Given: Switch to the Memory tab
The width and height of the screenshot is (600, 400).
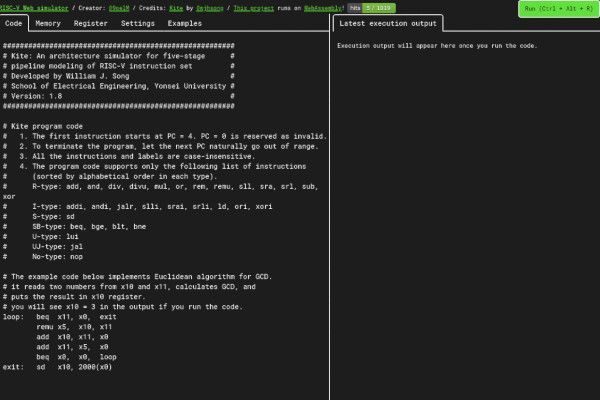Looking at the screenshot, I should coord(48,21).
